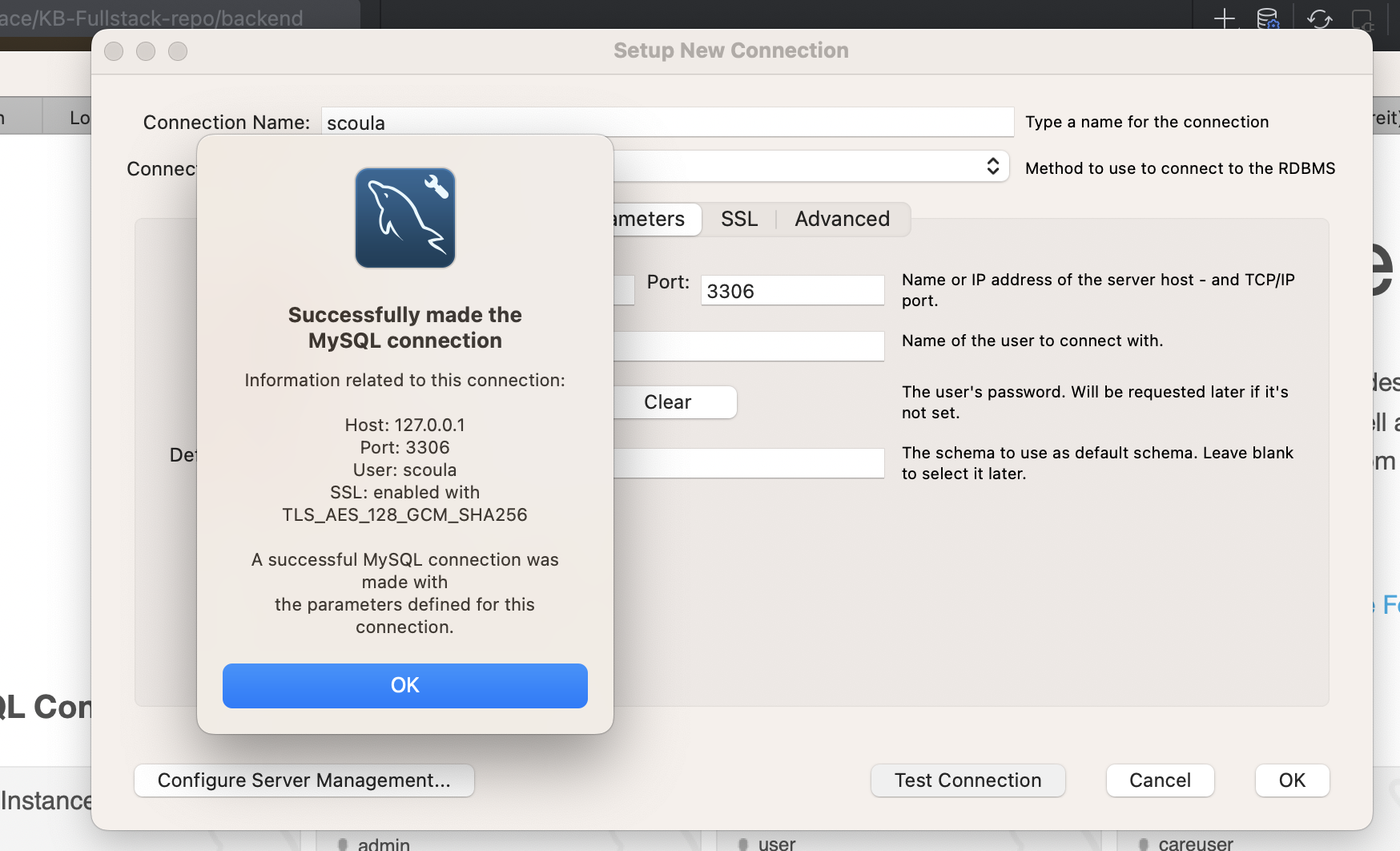1400x851 pixels.
Task: Confirm setup dialog with bottom-right OK
Action: click(1292, 780)
